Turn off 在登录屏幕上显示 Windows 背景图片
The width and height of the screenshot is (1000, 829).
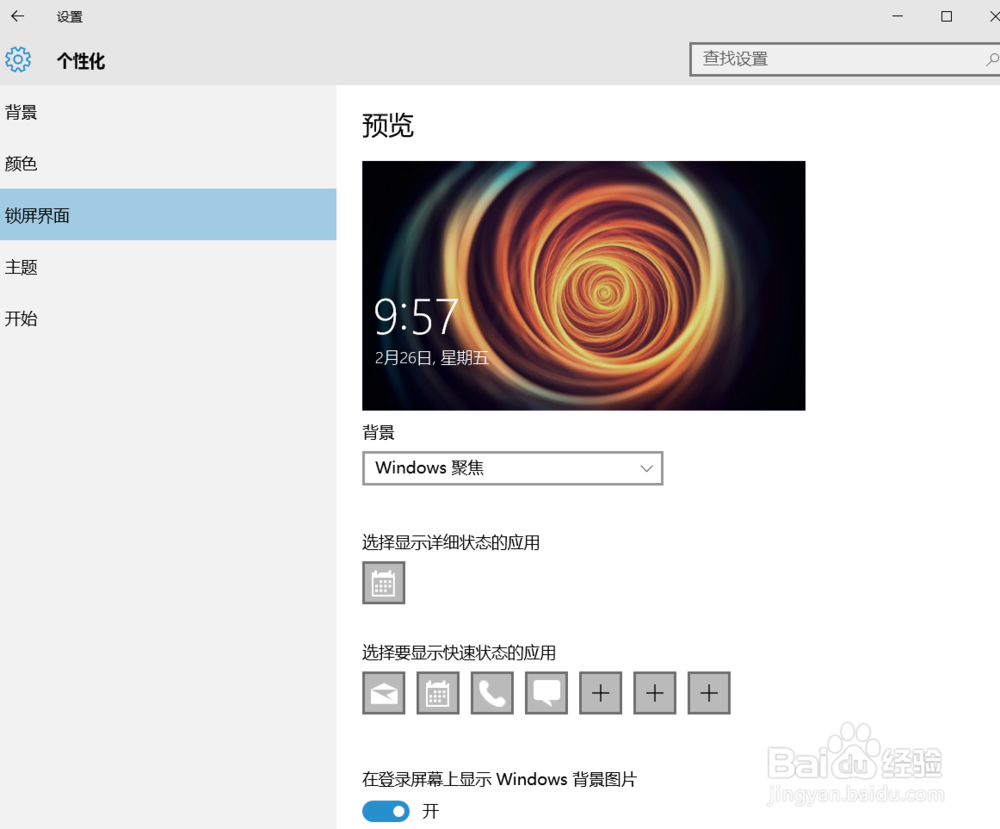coord(385,811)
